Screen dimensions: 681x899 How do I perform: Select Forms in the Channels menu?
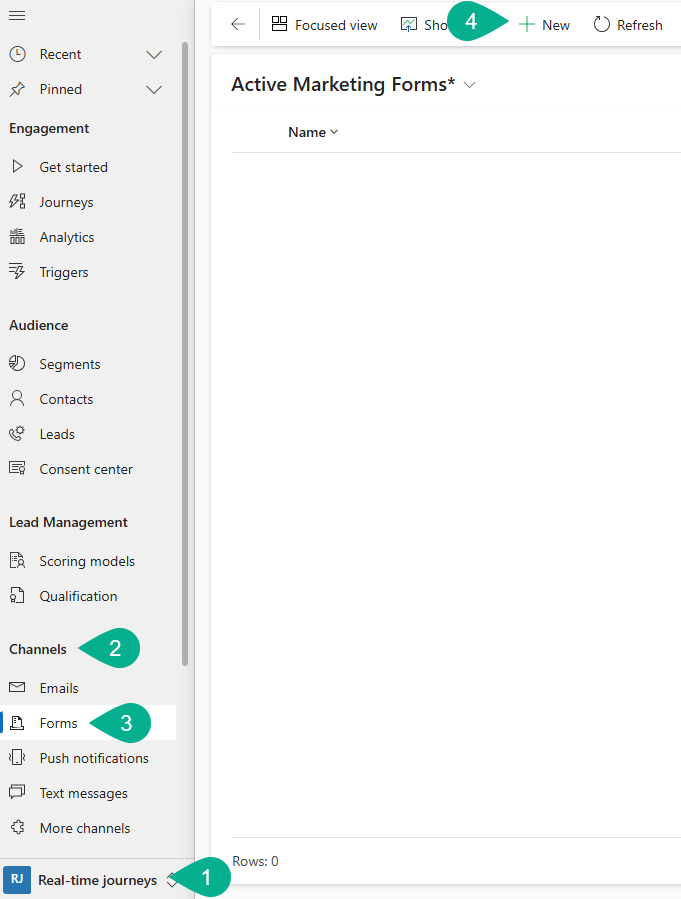click(58, 723)
